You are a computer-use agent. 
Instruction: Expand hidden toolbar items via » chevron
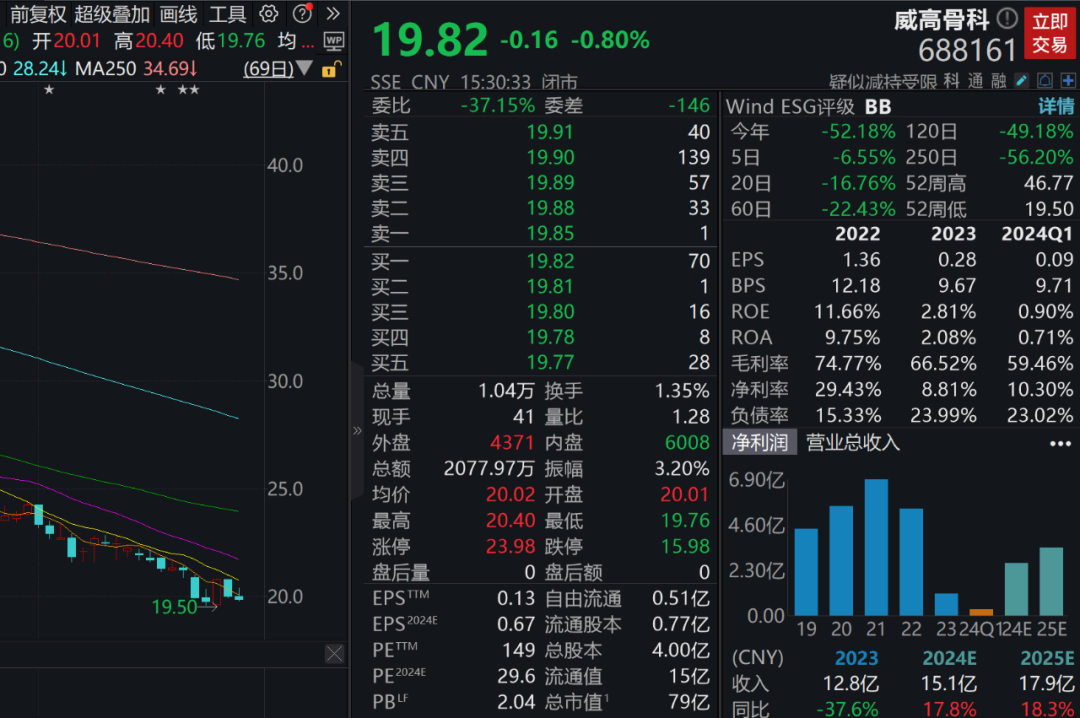click(331, 13)
